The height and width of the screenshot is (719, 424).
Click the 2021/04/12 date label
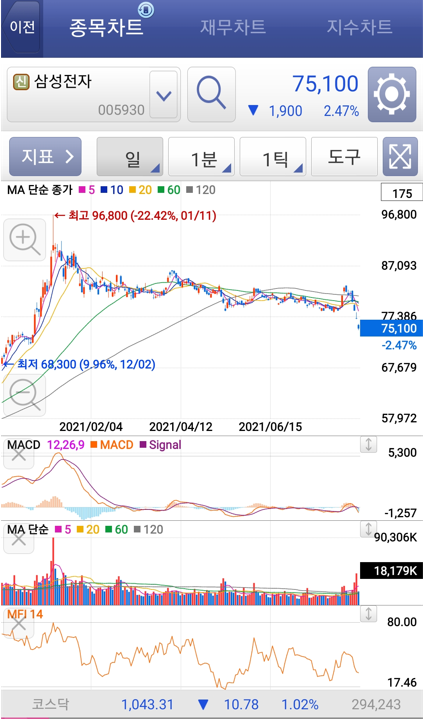coord(181,426)
